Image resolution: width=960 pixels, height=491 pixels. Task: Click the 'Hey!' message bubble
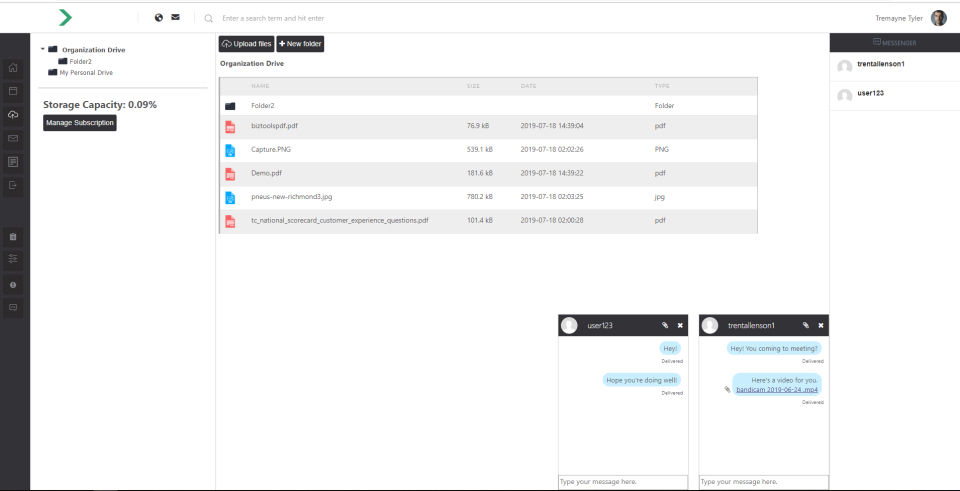click(x=670, y=348)
